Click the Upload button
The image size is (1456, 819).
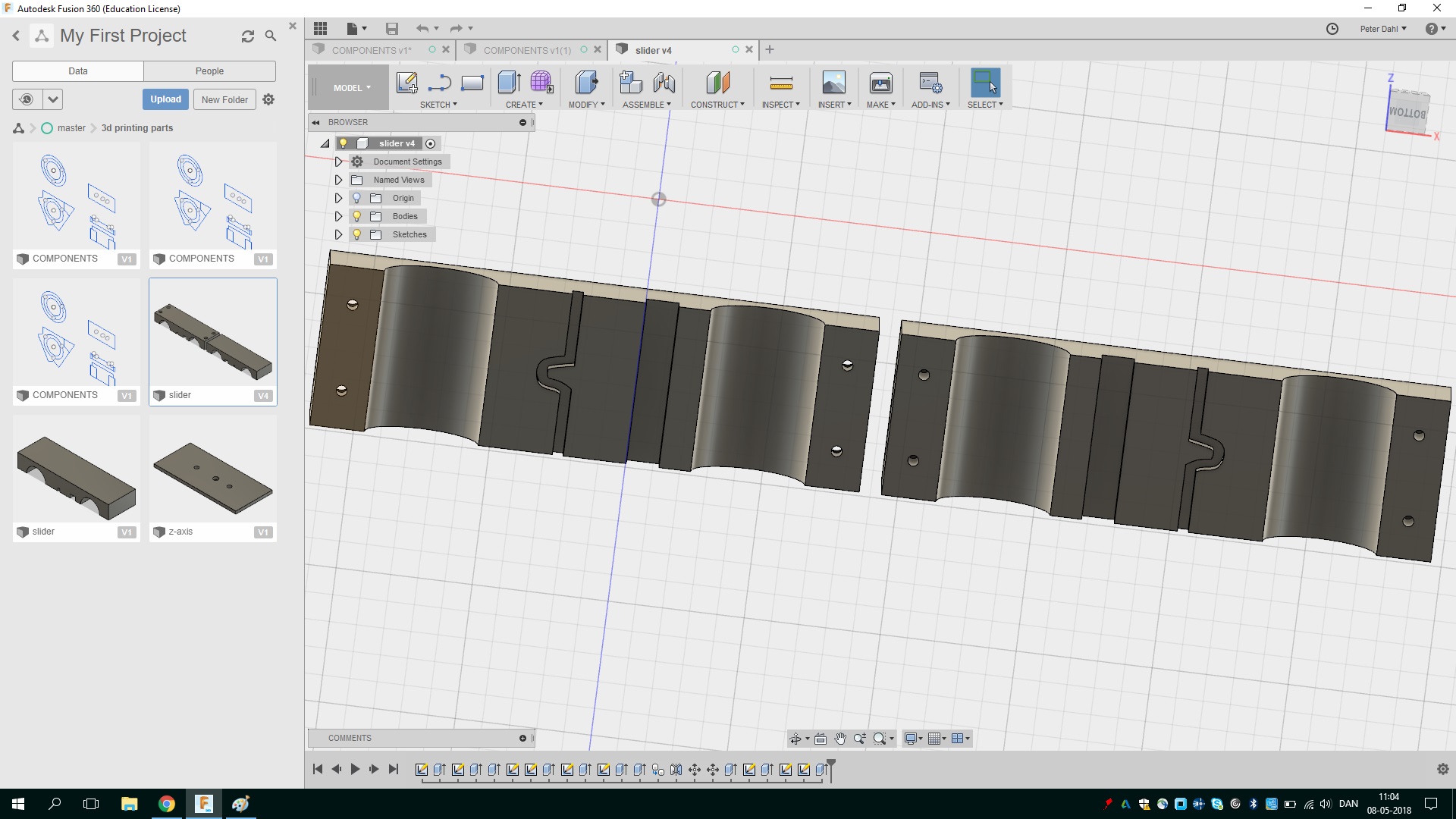click(165, 99)
